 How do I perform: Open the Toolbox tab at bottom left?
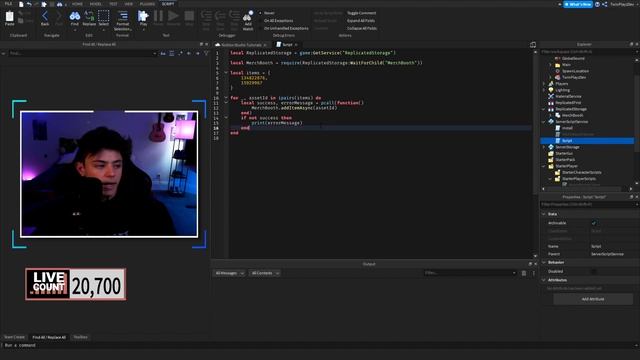(80, 337)
